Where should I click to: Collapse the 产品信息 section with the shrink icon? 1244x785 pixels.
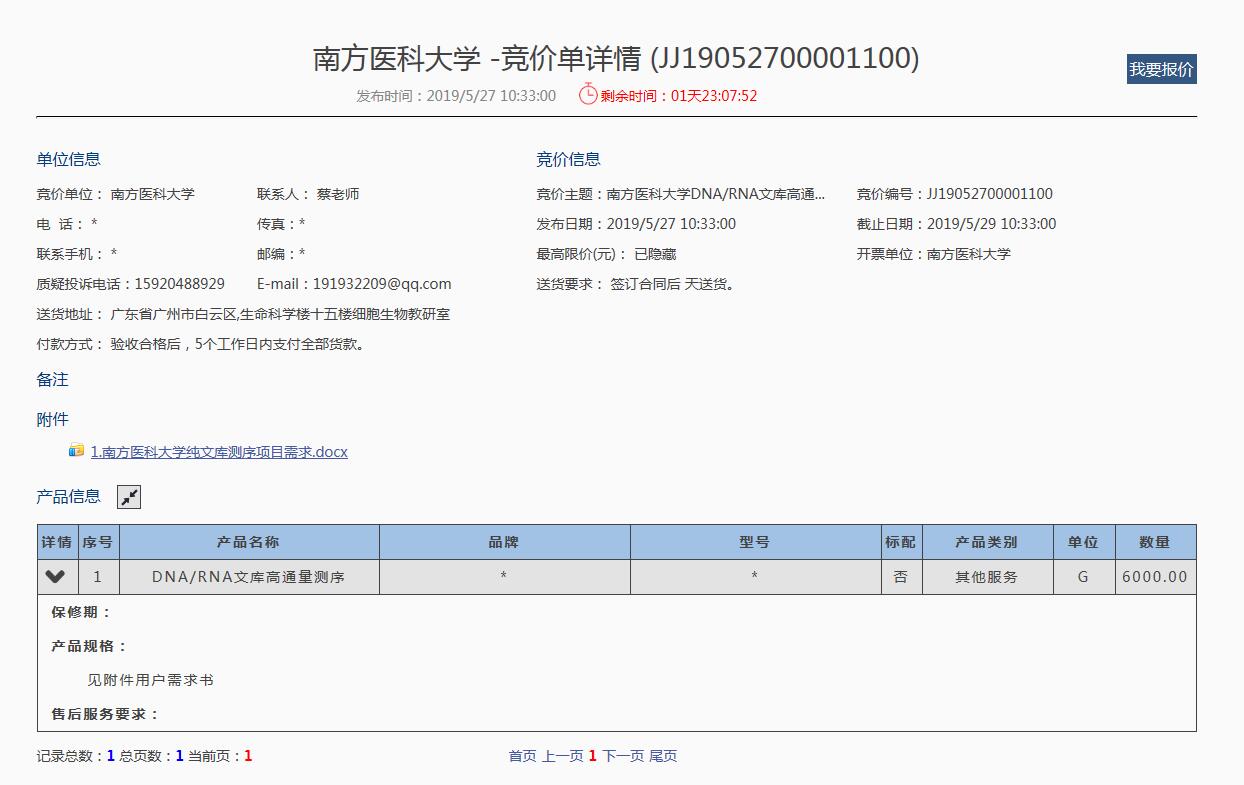tap(129, 497)
